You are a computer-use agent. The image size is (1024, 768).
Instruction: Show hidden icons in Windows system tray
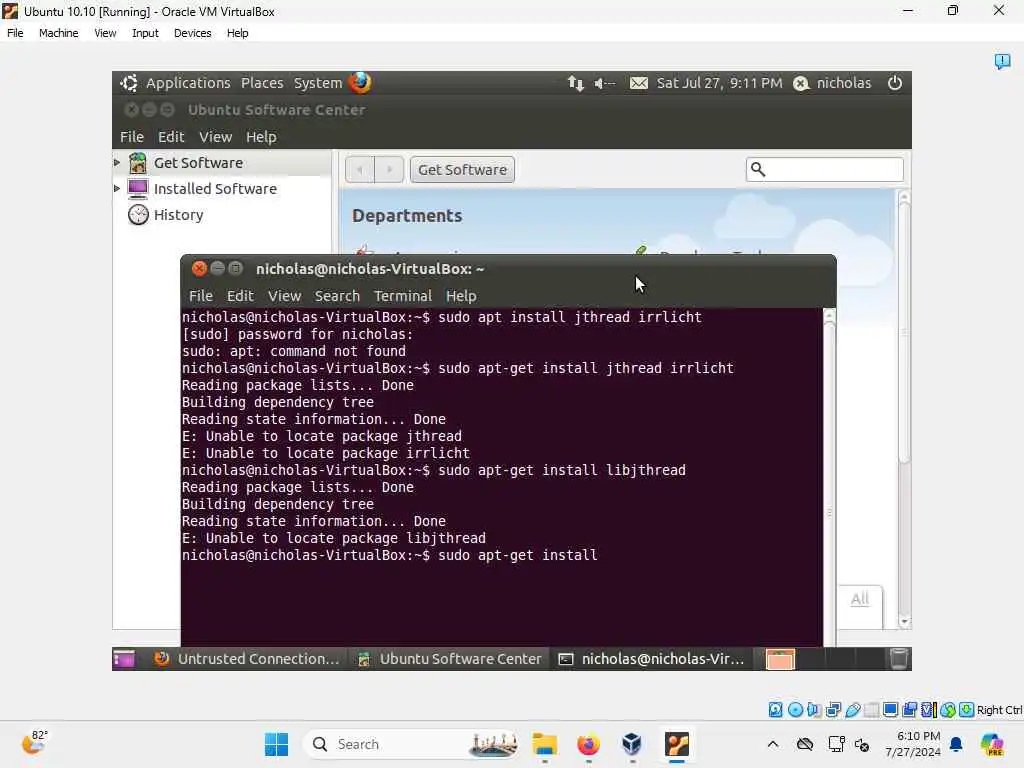click(x=773, y=744)
